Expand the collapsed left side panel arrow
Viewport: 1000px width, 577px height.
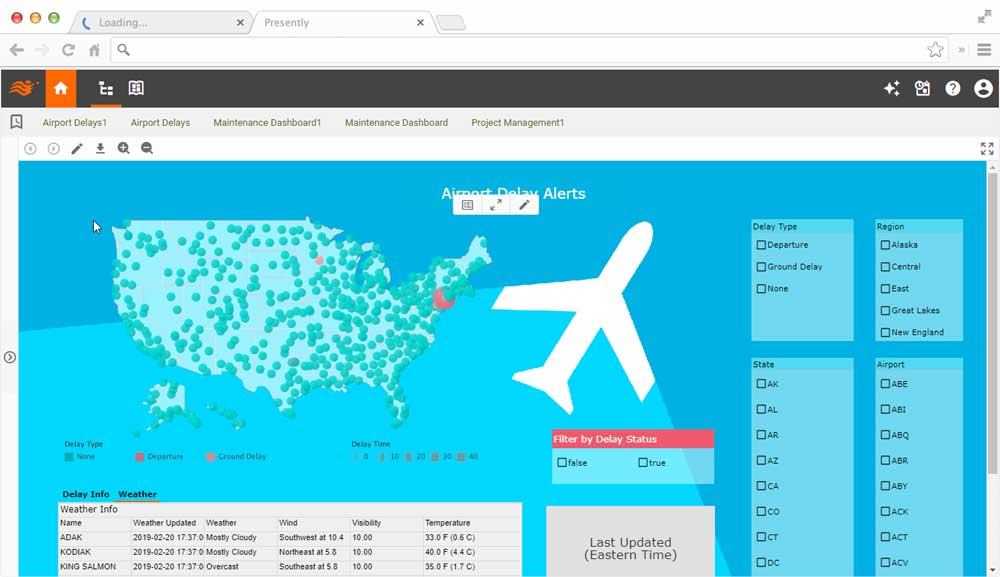tap(10, 357)
